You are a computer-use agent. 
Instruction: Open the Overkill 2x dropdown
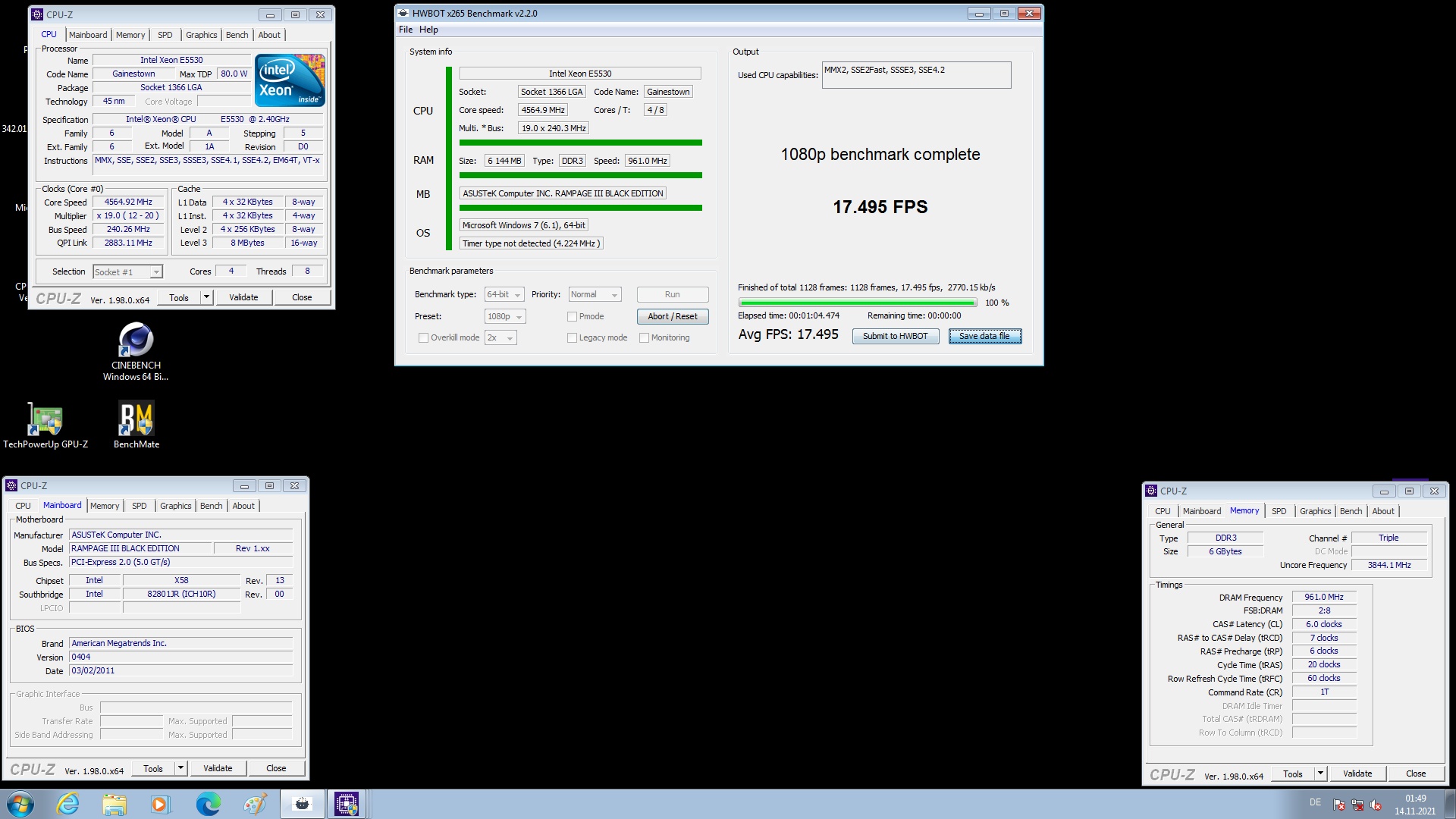[x=500, y=338]
